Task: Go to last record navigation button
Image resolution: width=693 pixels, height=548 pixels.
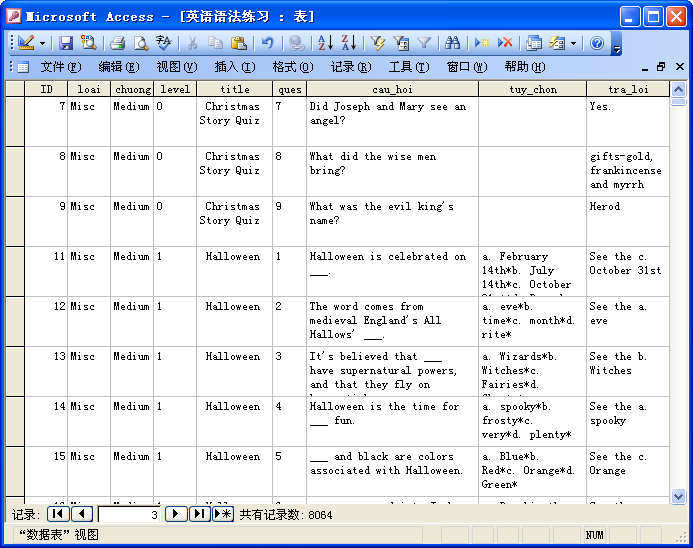Action: click(x=199, y=514)
